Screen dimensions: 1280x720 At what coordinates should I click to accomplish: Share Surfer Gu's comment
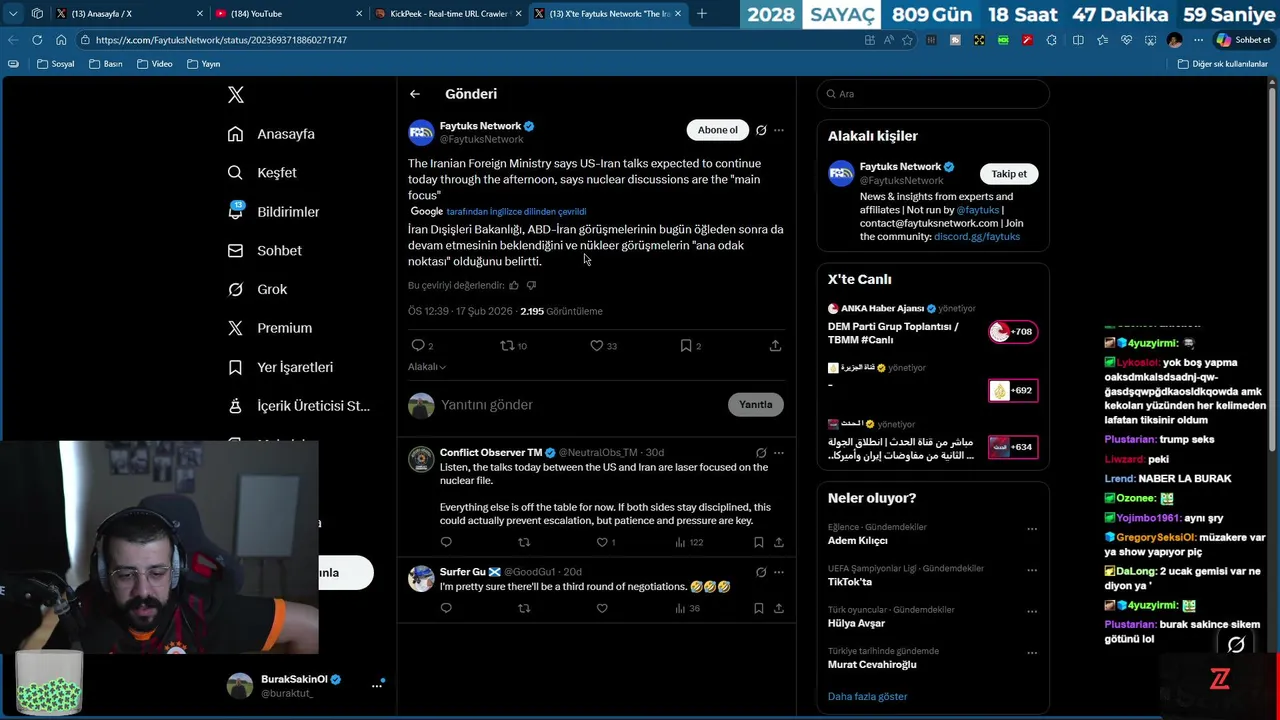point(778,608)
